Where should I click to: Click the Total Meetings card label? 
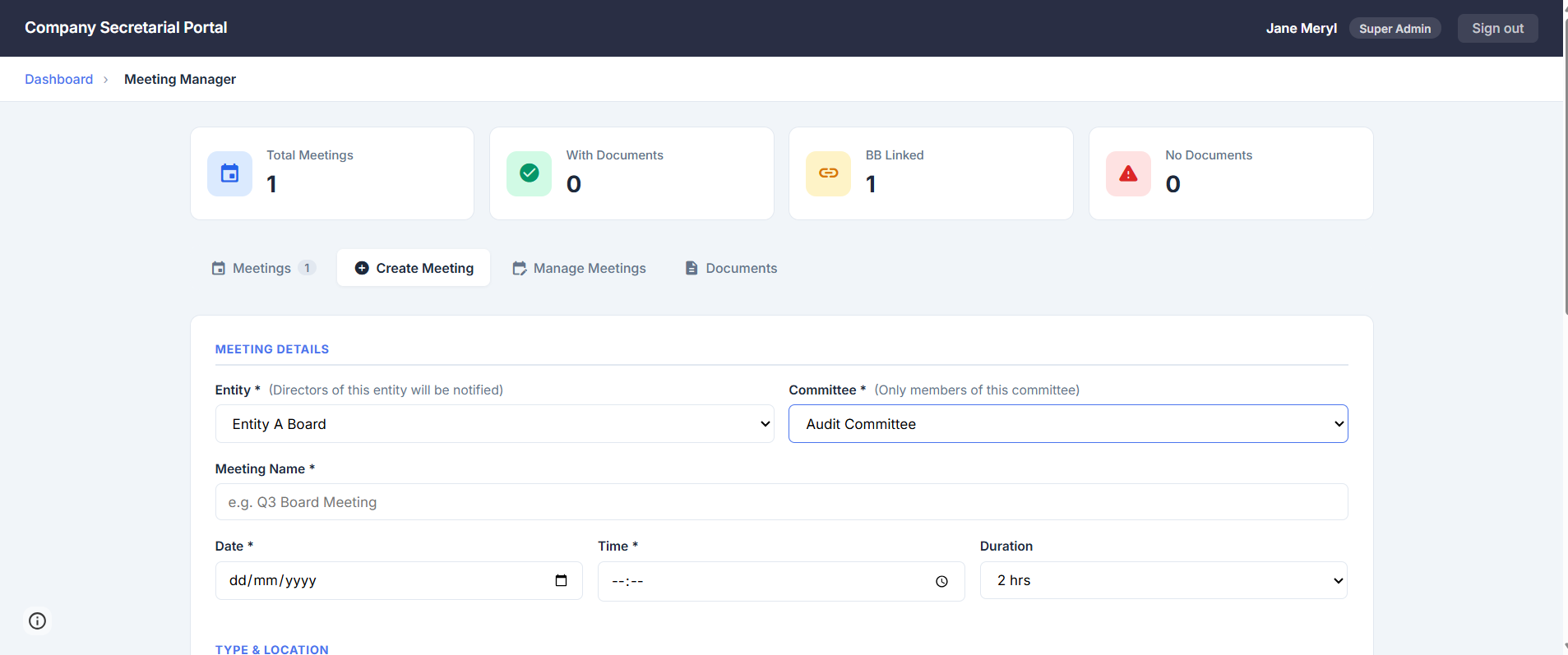click(310, 155)
